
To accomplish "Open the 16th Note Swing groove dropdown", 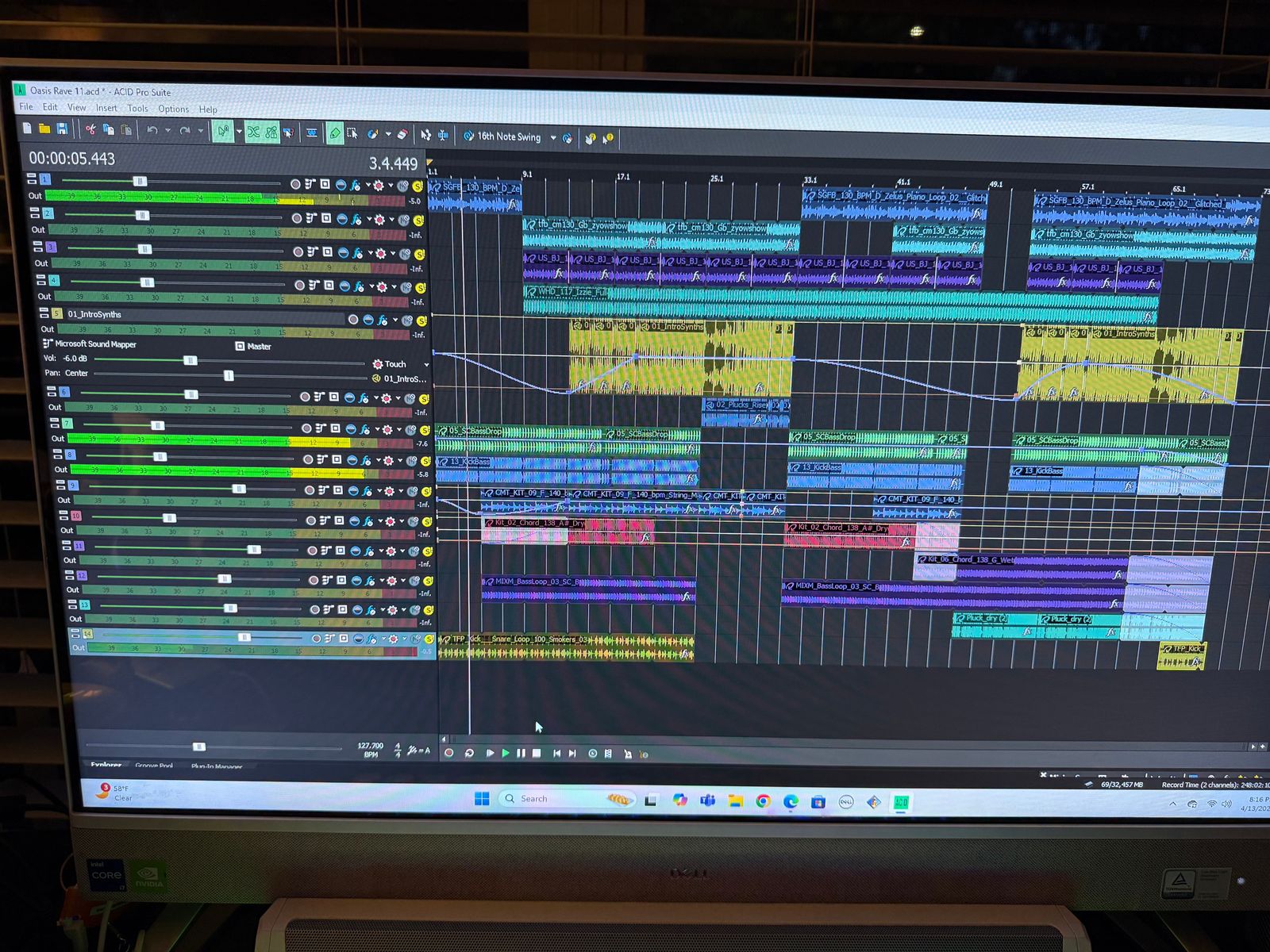I will coord(553,137).
